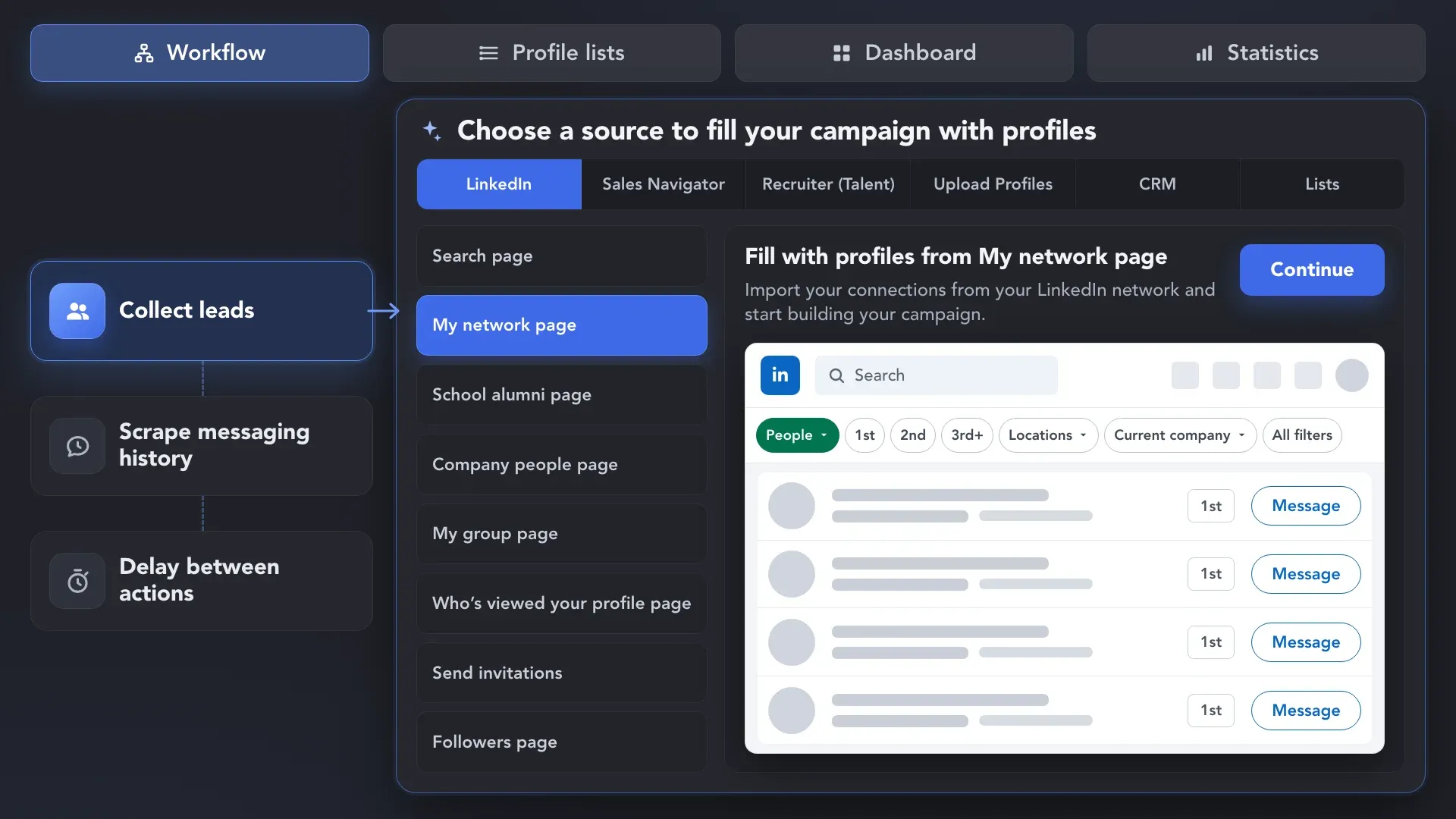Open the Upload Profiles source tab

pos(993,184)
